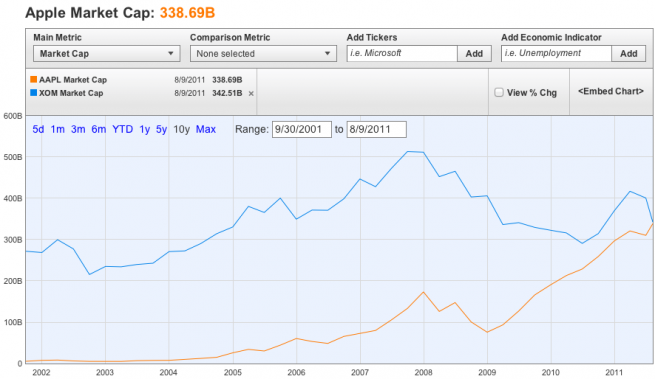Select the 6m time range
655x379 pixels.
[x=99, y=129]
